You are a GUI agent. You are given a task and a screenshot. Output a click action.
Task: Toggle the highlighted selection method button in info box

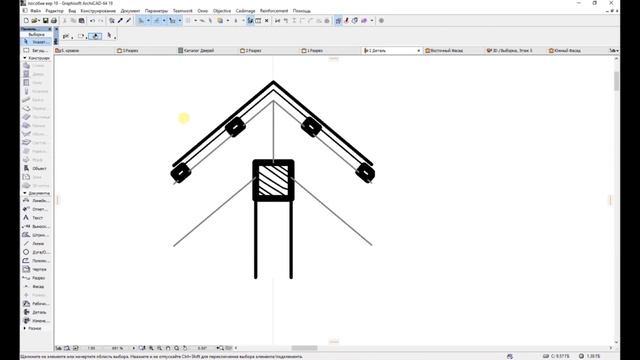(x=95, y=36)
